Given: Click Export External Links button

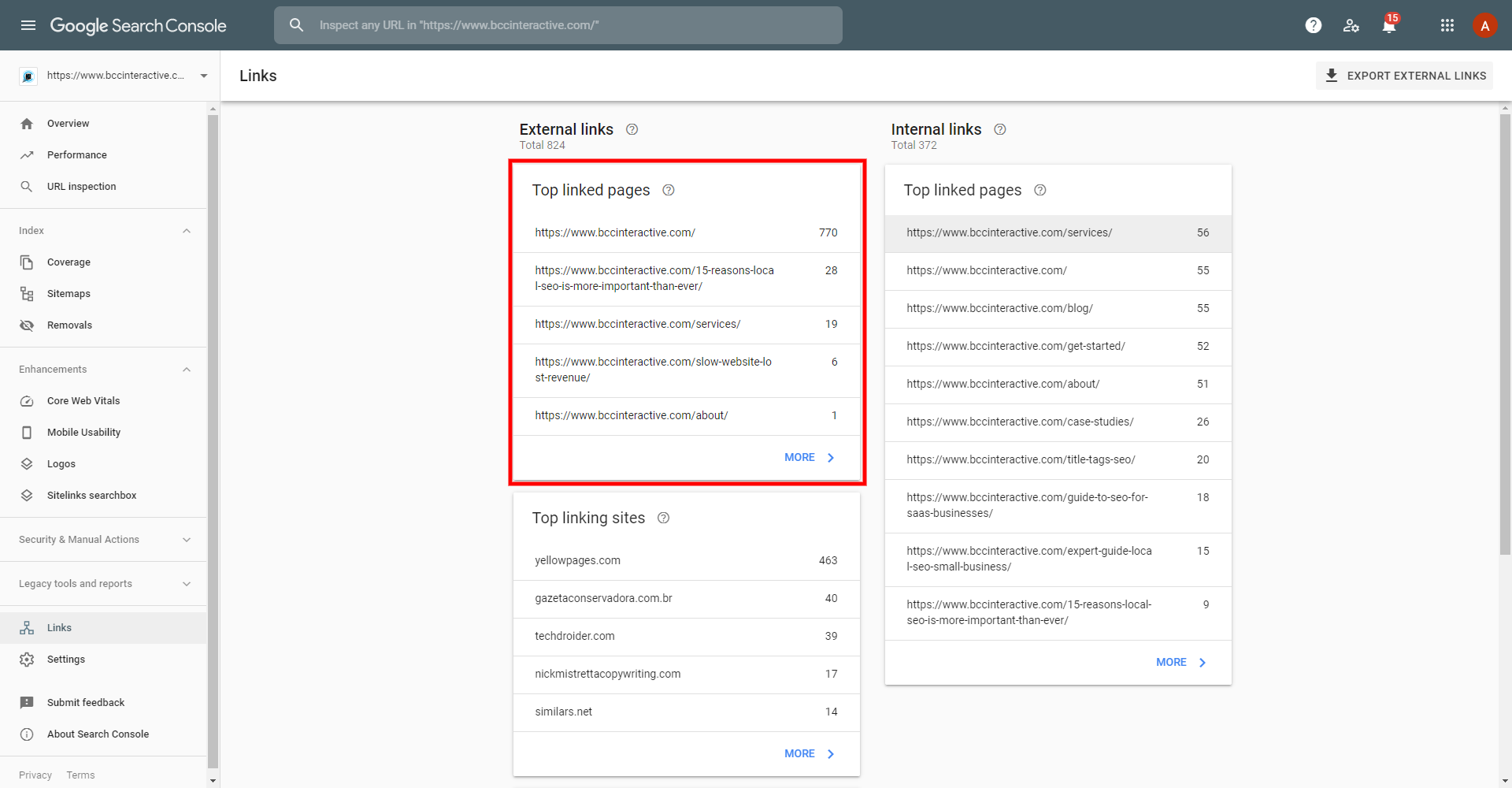Looking at the screenshot, I should pos(1404,76).
